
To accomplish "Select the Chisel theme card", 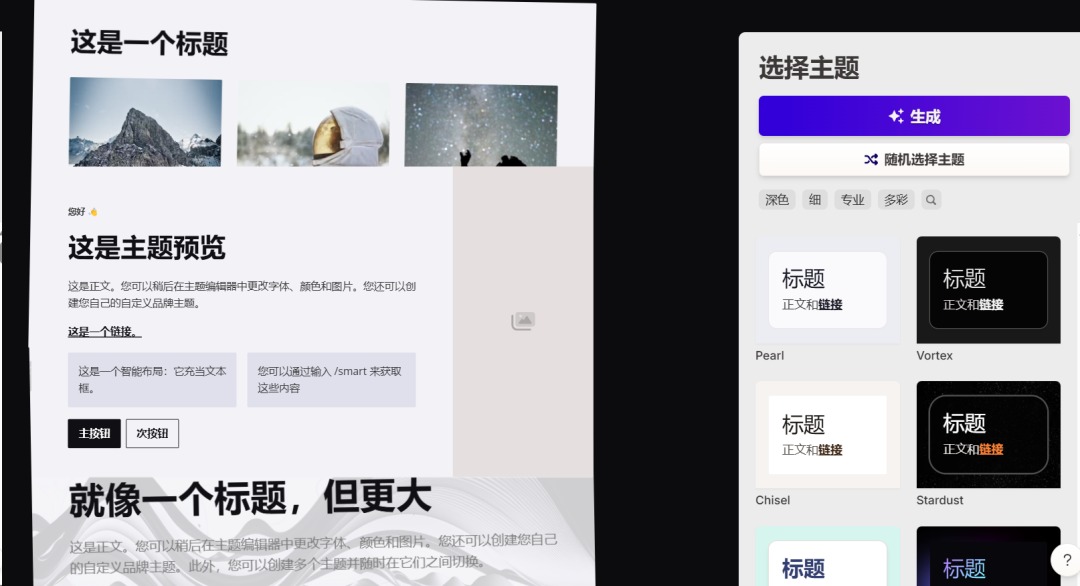I will click(828, 435).
